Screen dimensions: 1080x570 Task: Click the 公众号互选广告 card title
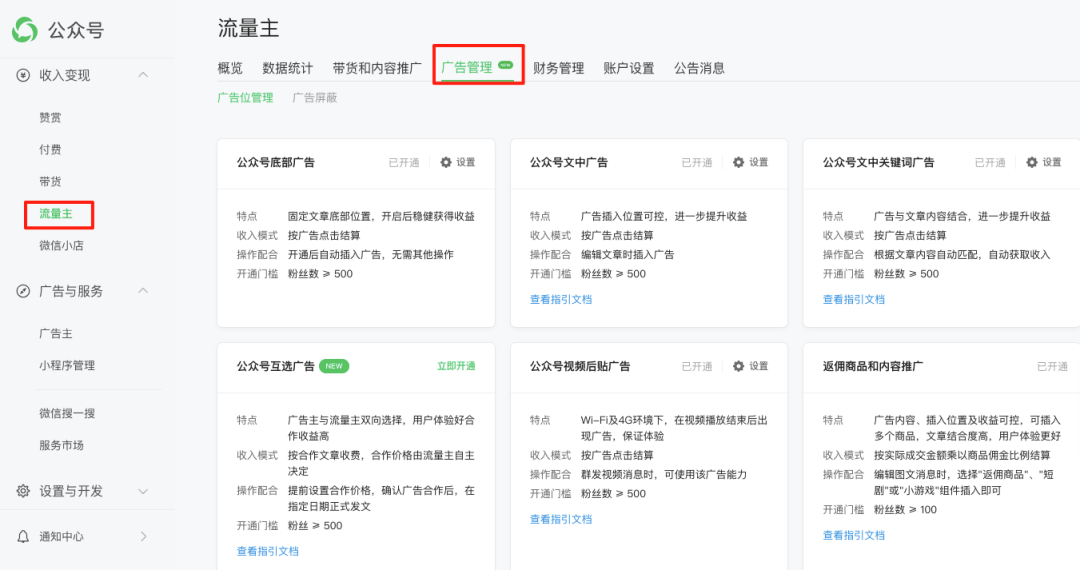tap(276, 366)
